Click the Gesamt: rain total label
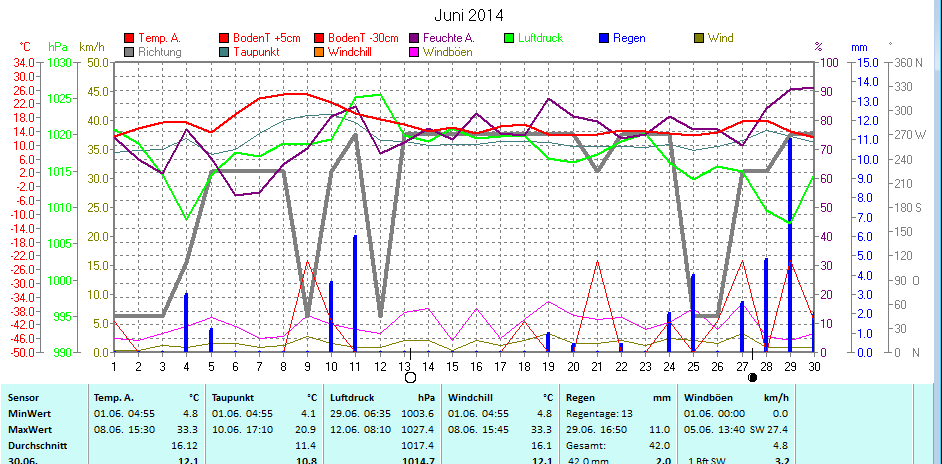The height and width of the screenshot is (464, 942). point(585,446)
